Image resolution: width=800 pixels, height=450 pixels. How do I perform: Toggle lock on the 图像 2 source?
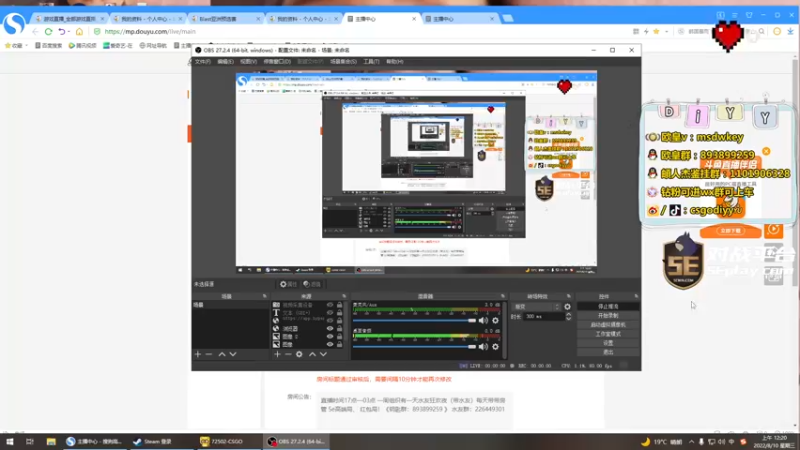[x=339, y=336]
